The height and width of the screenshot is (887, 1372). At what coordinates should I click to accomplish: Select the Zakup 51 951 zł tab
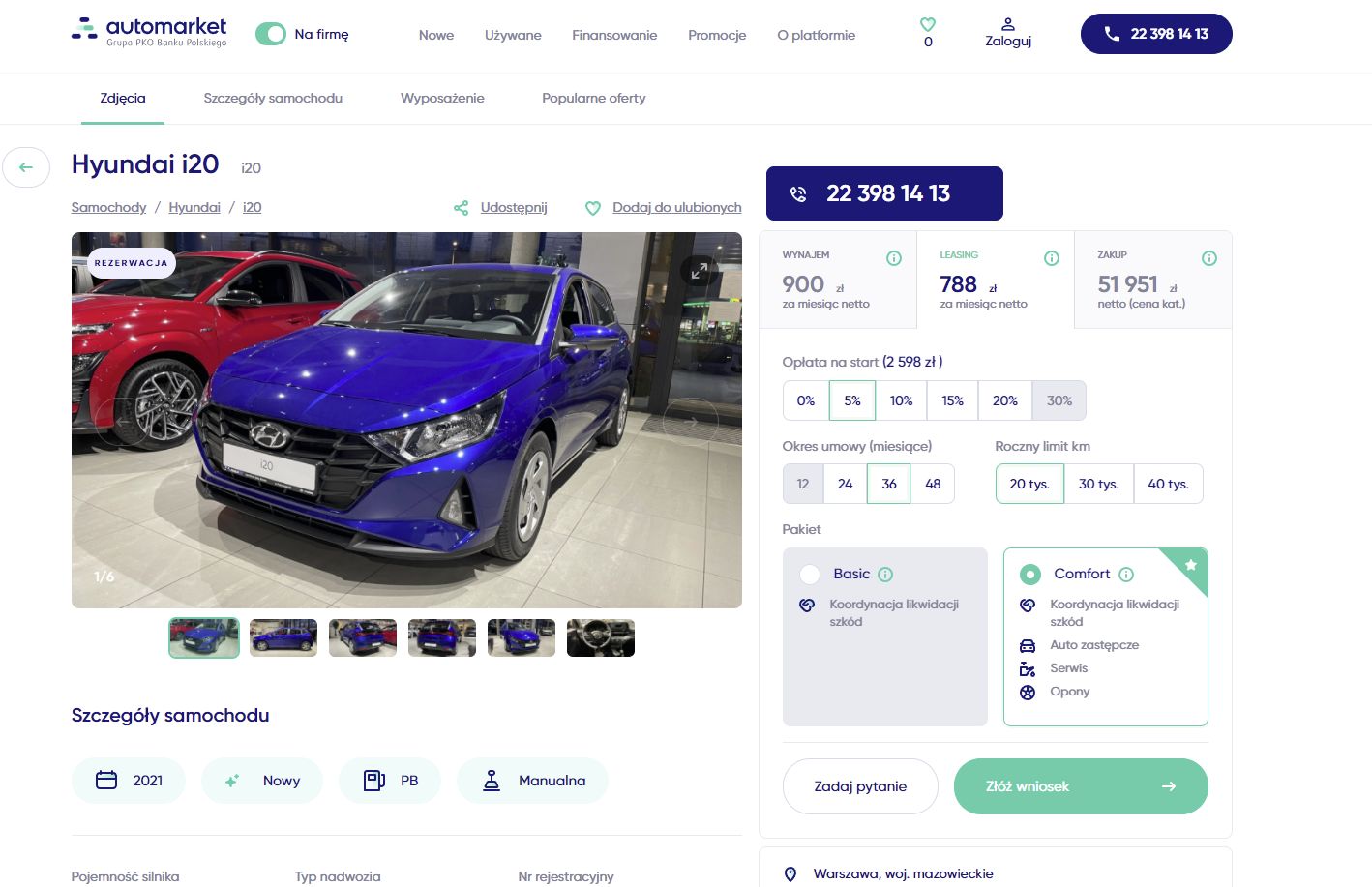pyautogui.click(x=1153, y=280)
